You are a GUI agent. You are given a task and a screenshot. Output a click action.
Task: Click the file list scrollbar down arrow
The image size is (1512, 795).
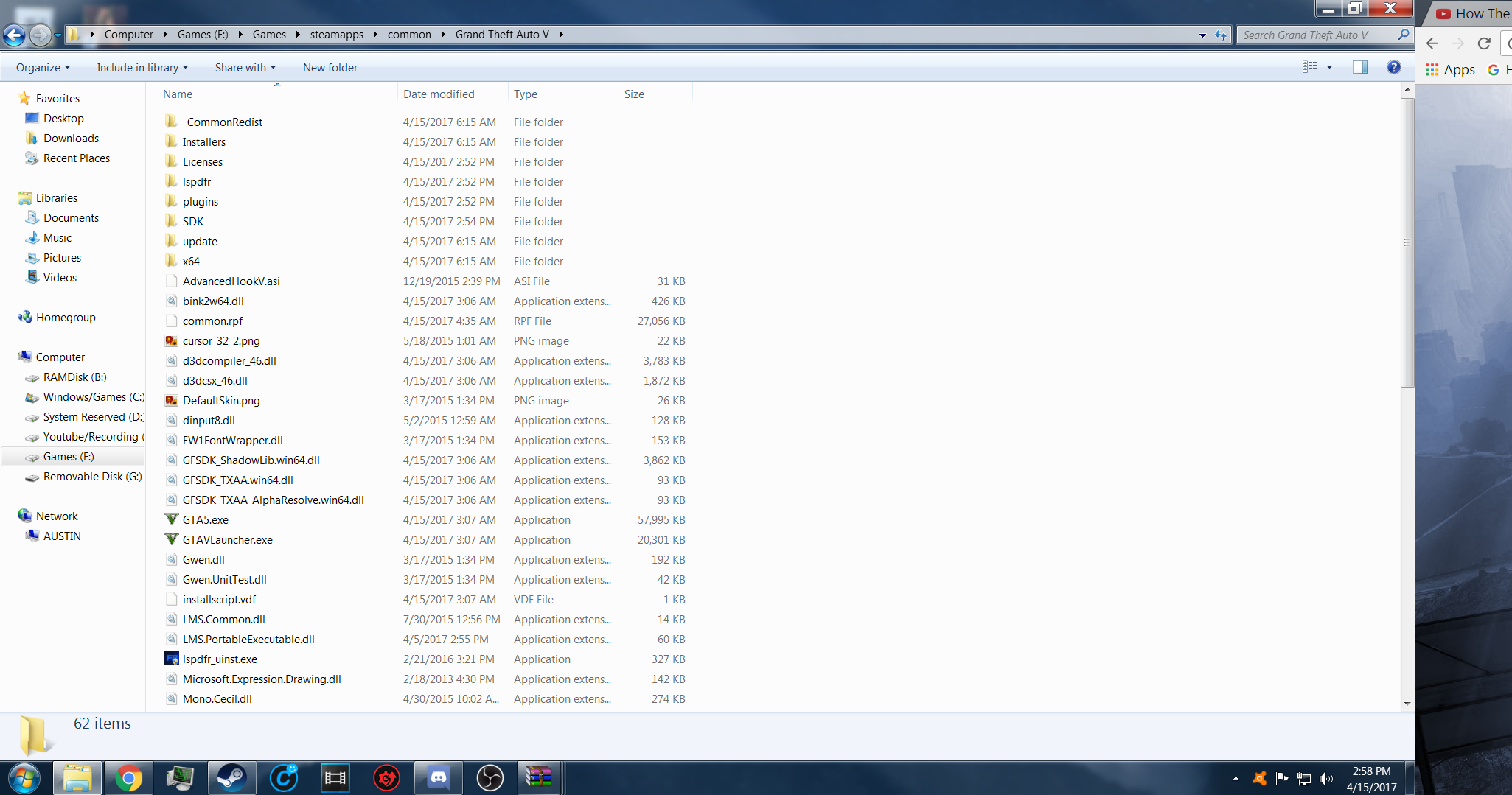(1407, 704)
